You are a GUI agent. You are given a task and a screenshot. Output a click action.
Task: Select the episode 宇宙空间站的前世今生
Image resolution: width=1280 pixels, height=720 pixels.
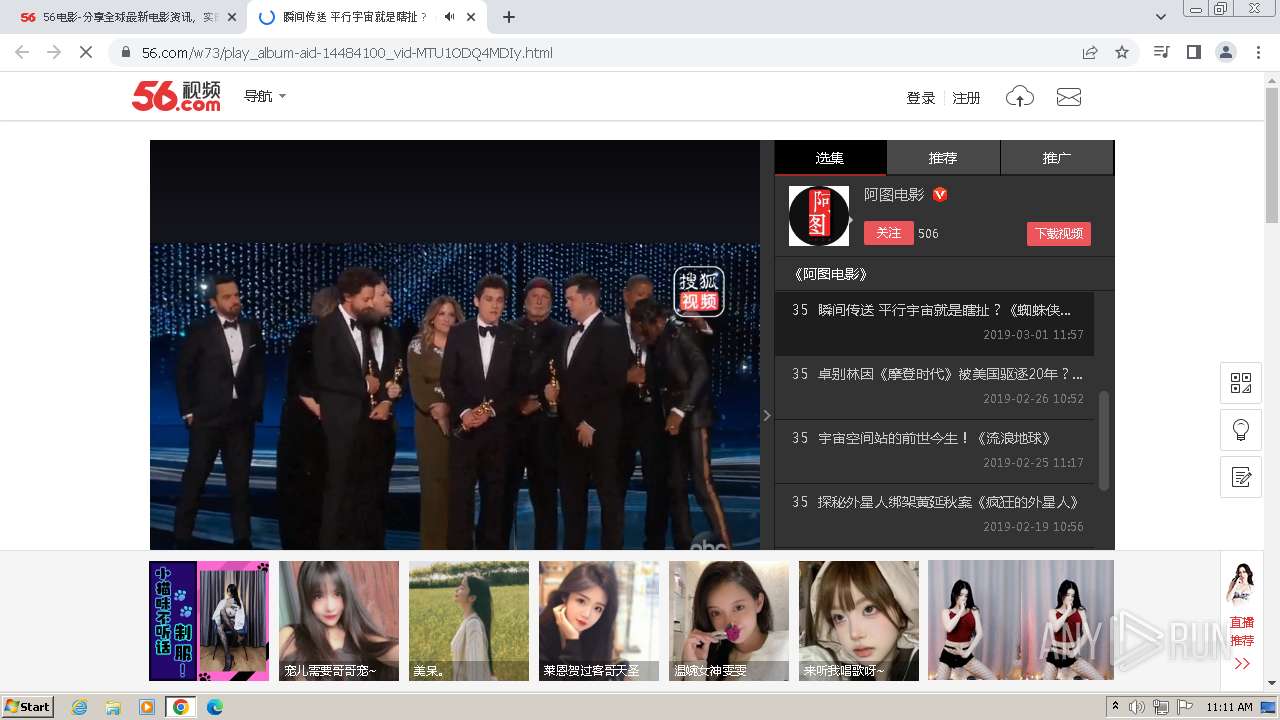click(x=934, y=451)
